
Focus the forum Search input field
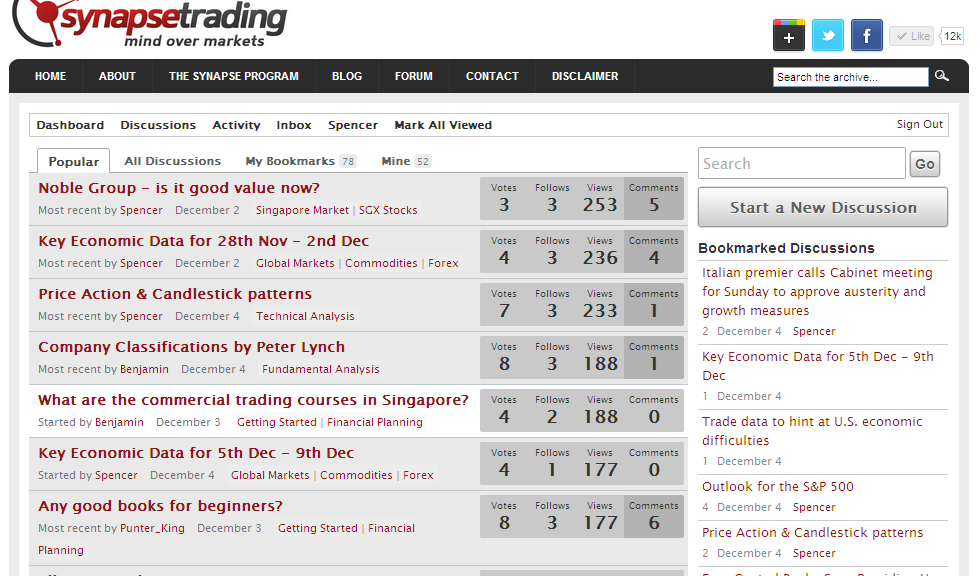point(801,164)
